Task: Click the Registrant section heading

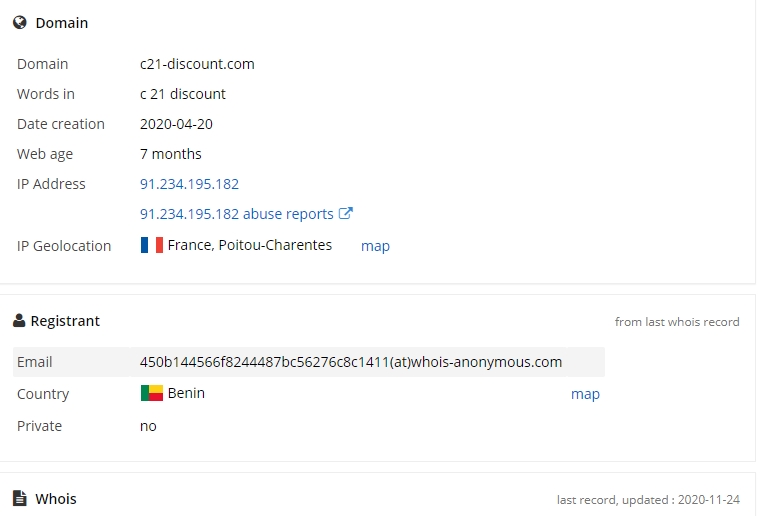Action: pos(65,321)
